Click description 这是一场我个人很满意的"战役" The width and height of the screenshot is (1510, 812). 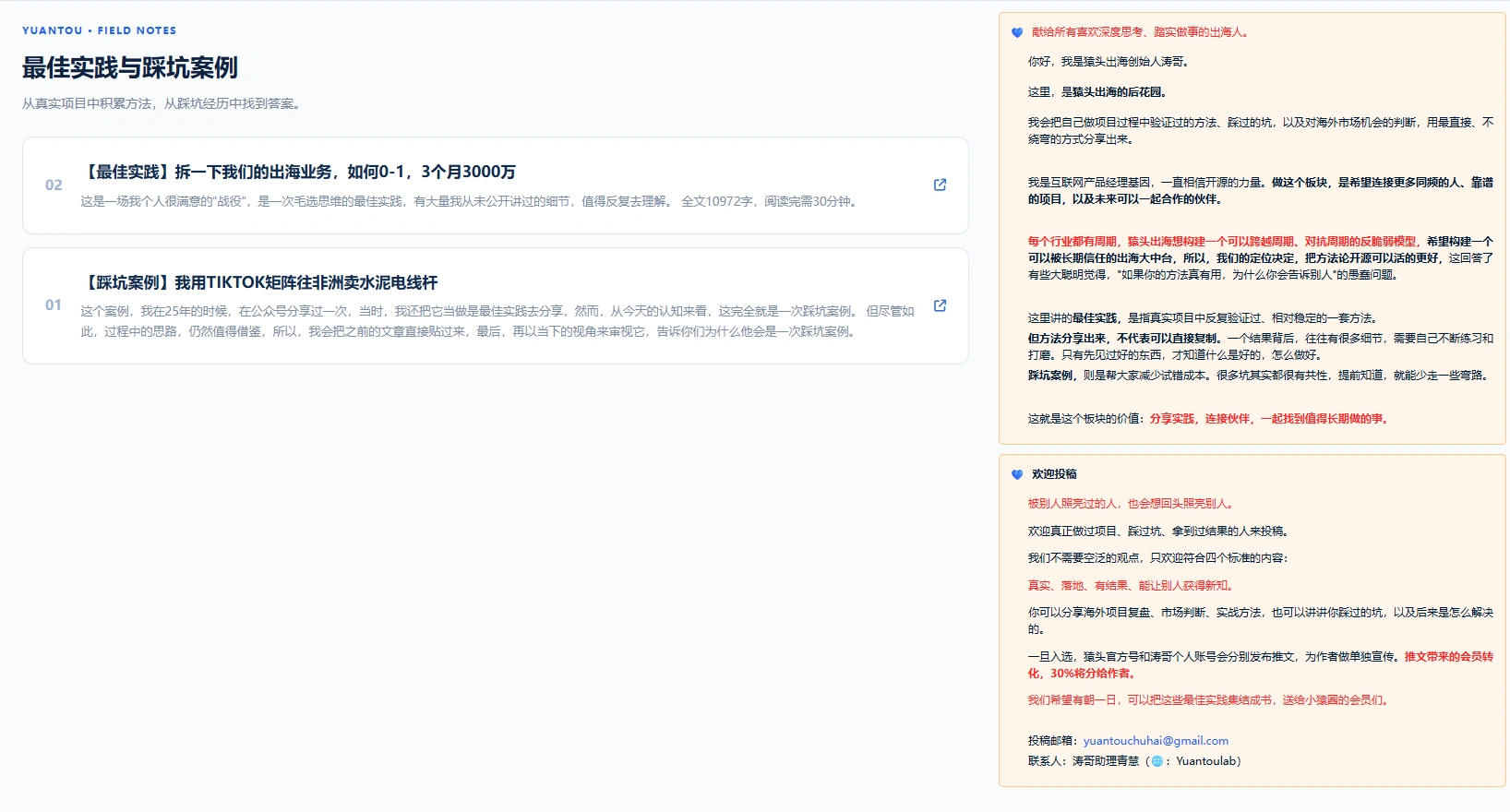tap(471, 201)
